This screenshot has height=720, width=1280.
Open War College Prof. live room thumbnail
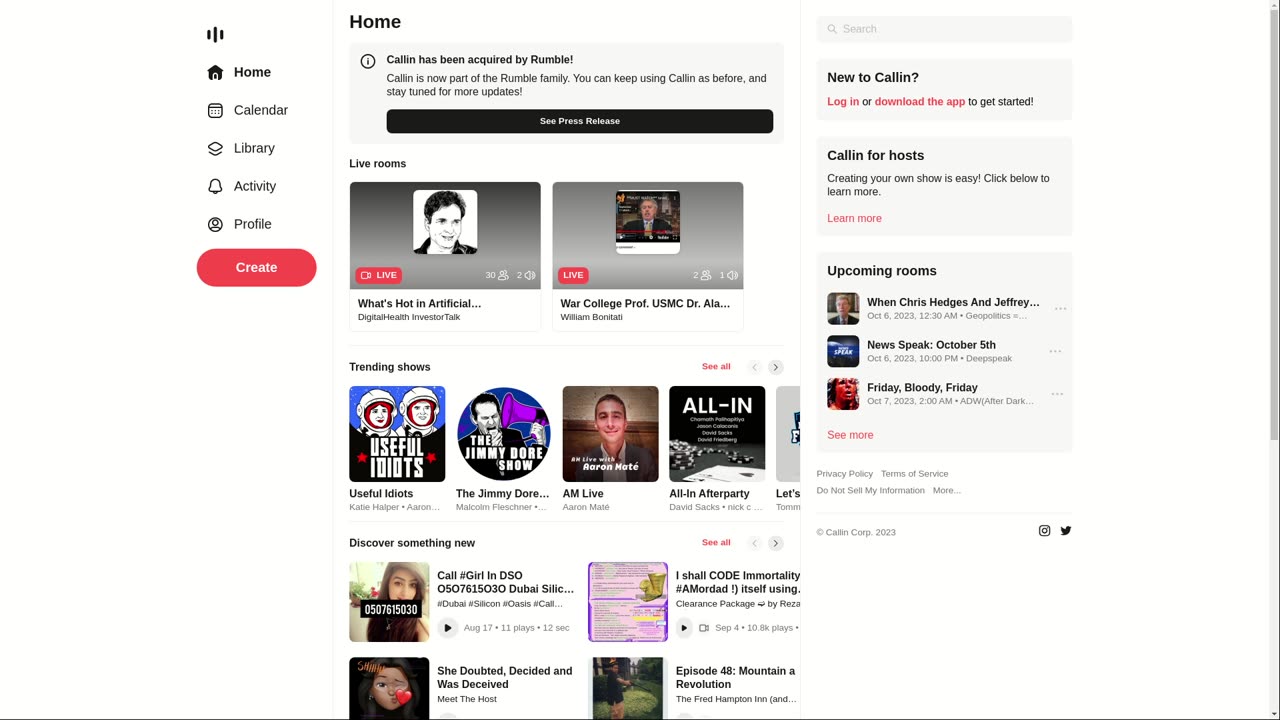(648, 236)
